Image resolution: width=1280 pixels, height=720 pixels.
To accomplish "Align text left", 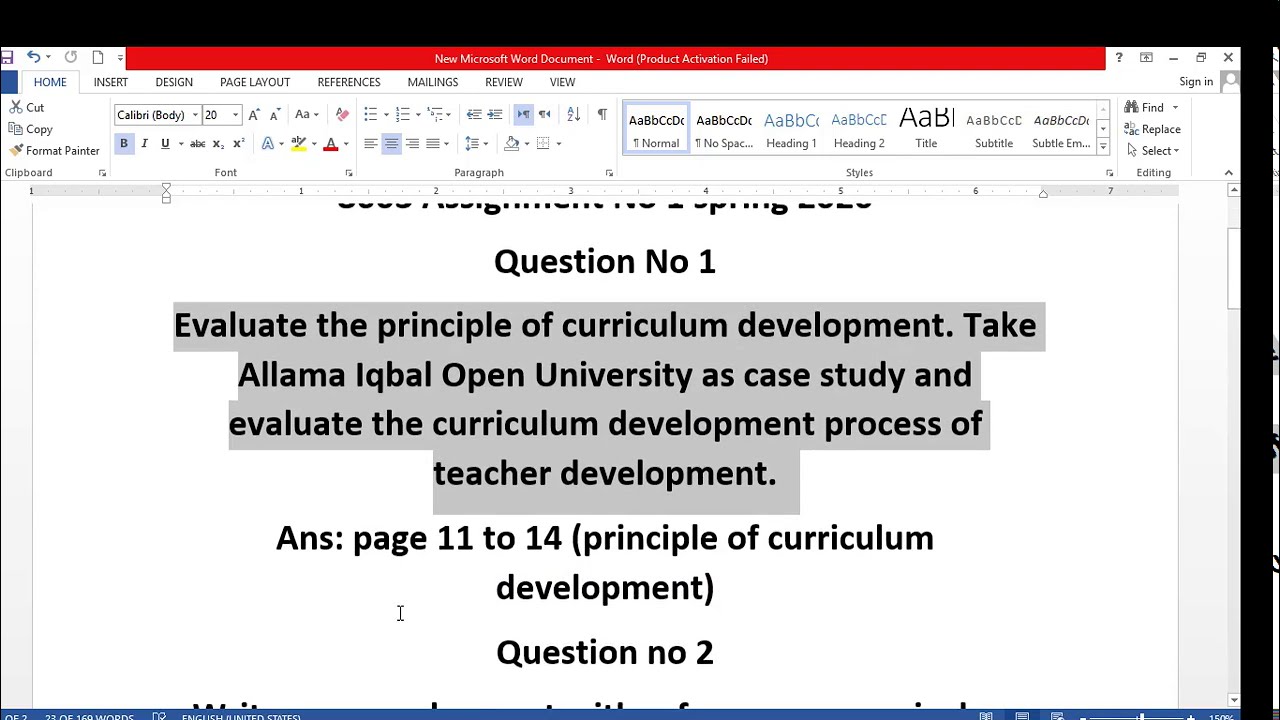I will pos(370,144).
